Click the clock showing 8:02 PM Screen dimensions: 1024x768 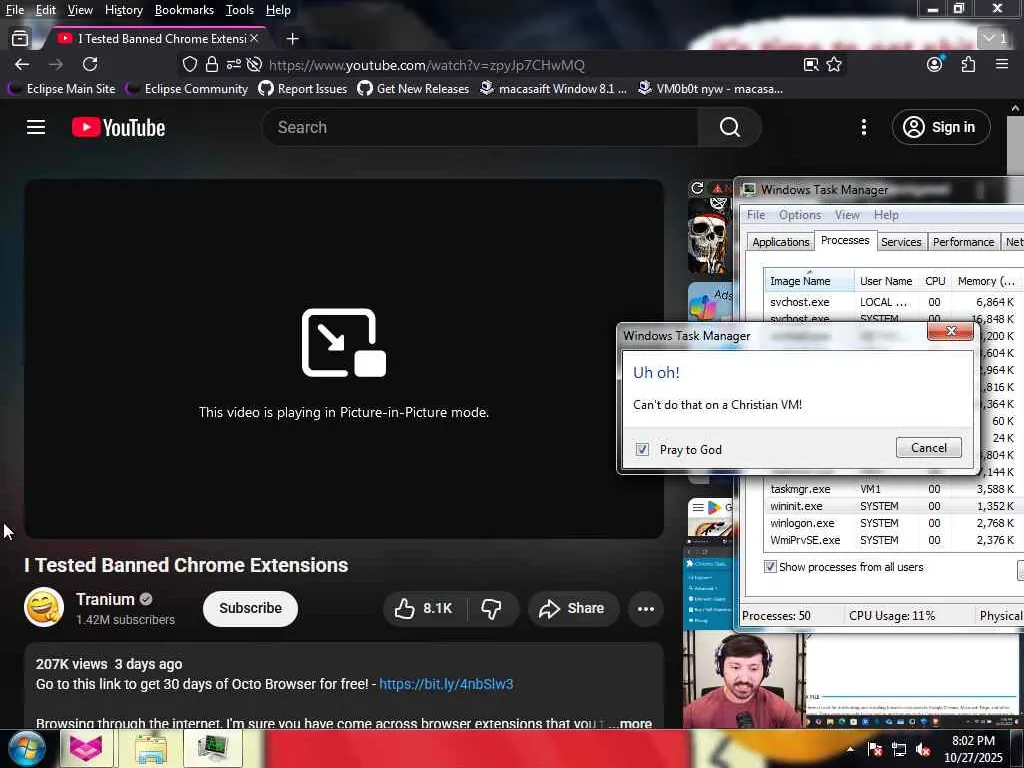tap(973, 741)
